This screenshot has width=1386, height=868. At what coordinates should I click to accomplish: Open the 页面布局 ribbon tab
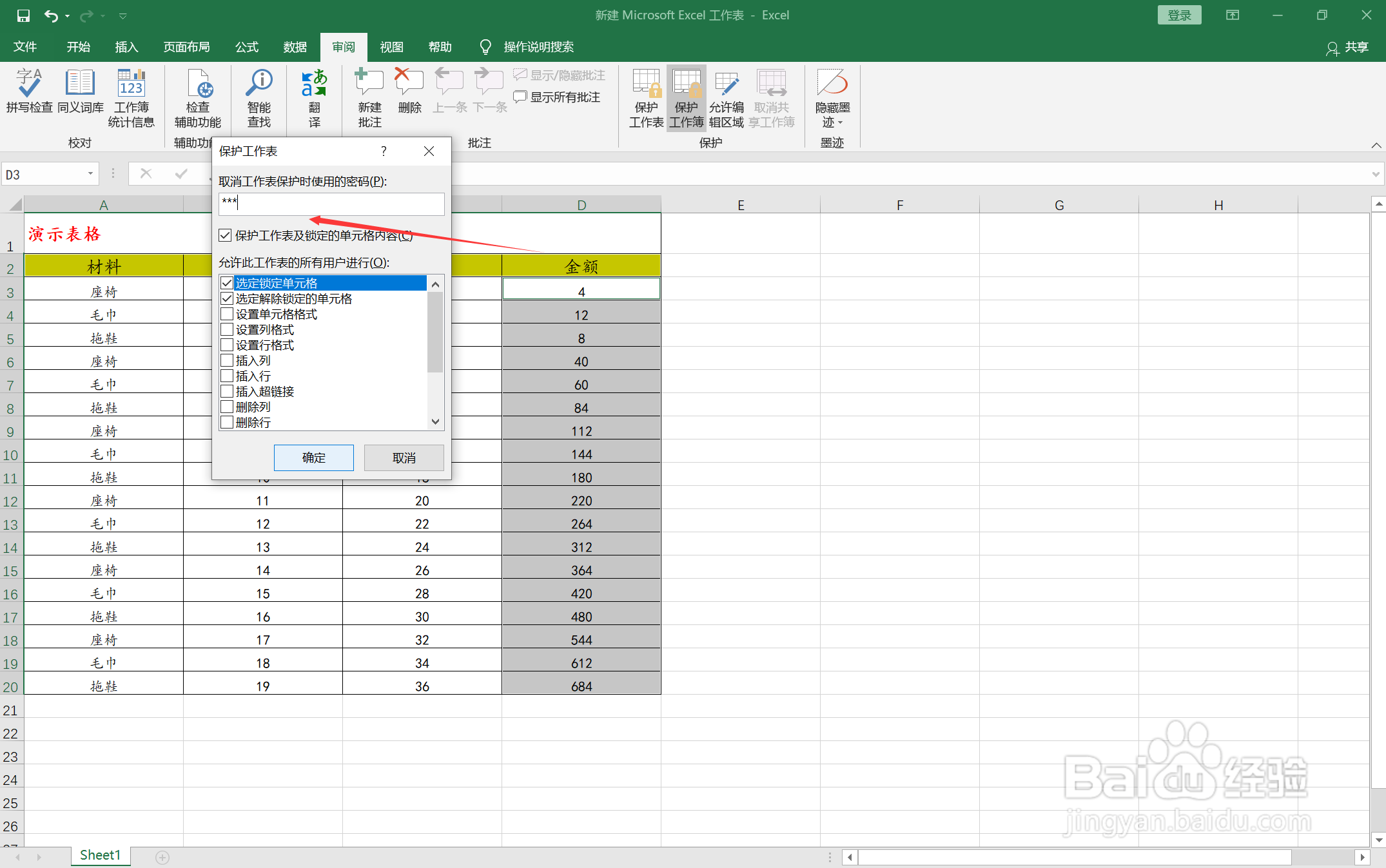186,47
